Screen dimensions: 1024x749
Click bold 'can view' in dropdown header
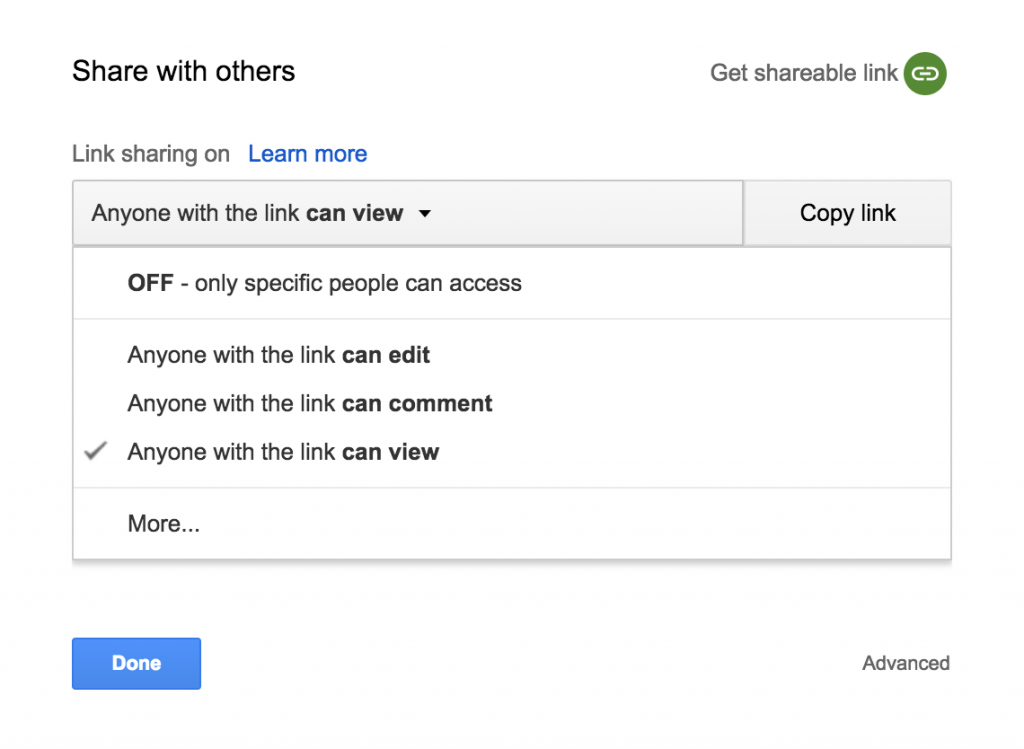click(354, 213)
